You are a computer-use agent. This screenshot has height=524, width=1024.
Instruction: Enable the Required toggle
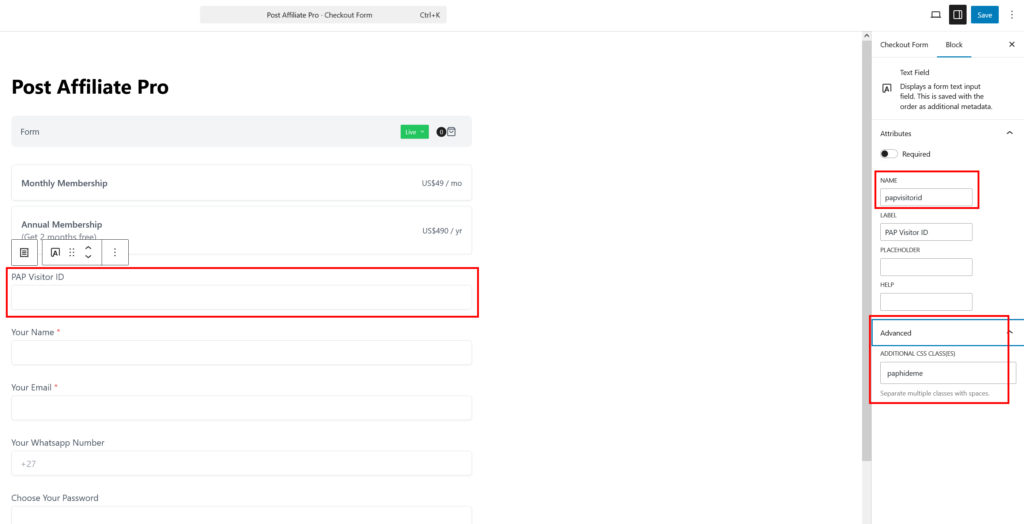point(889,154)
